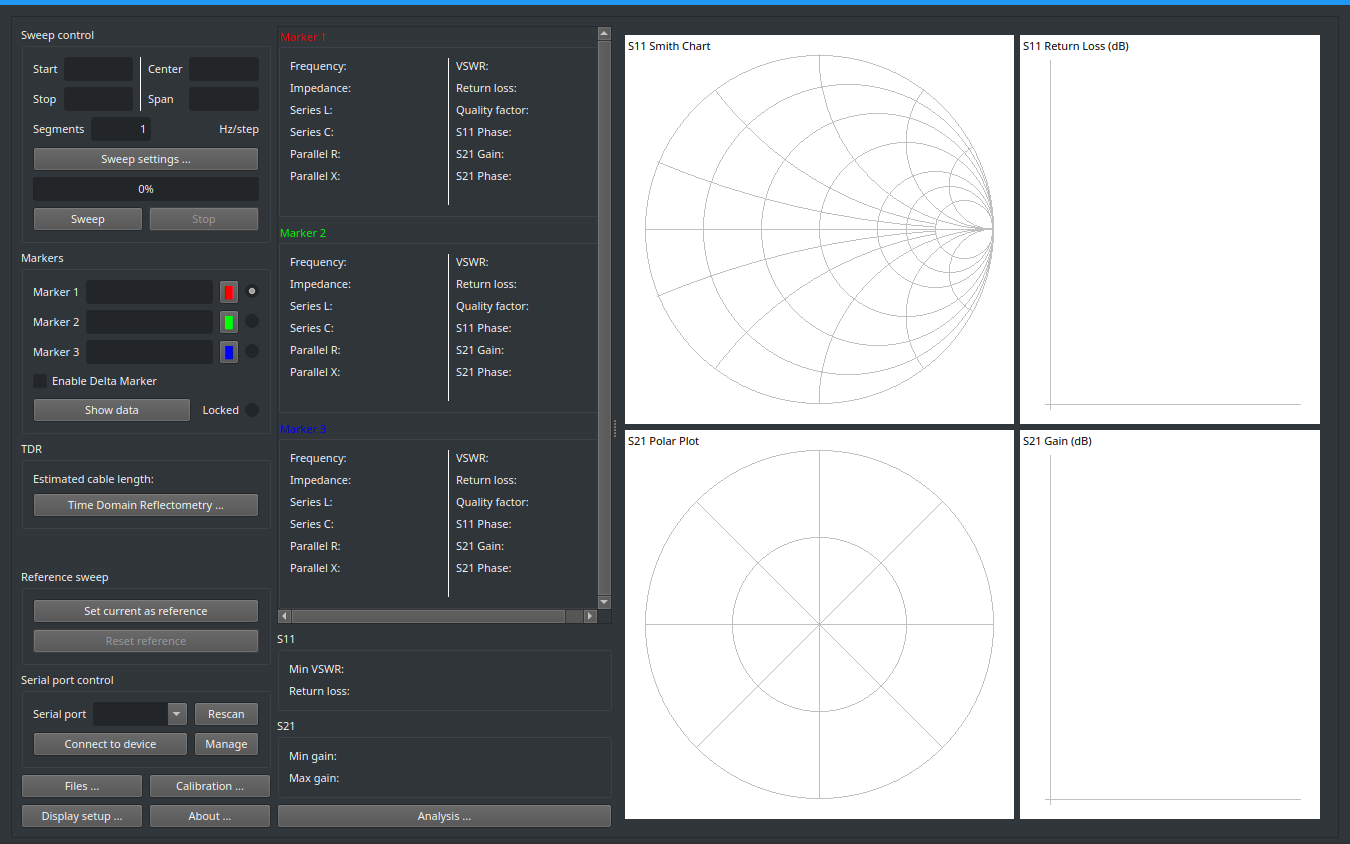Click Connect to device
This screenshot has height=844, width=1350.
[111, 744]
